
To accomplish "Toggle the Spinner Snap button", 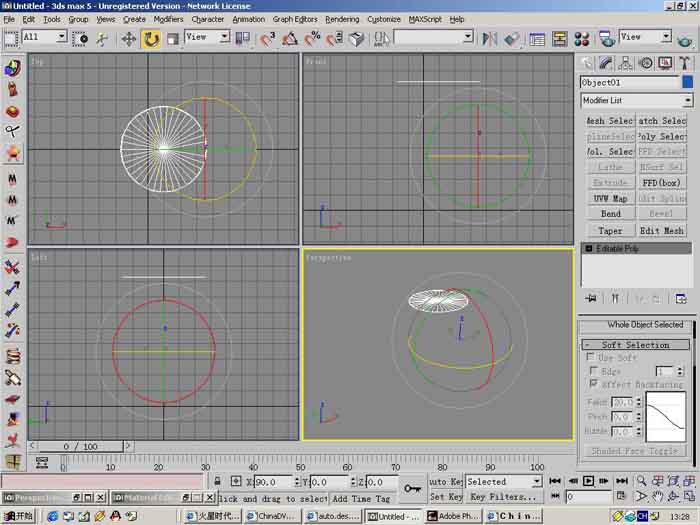I will tap(334, 39).
